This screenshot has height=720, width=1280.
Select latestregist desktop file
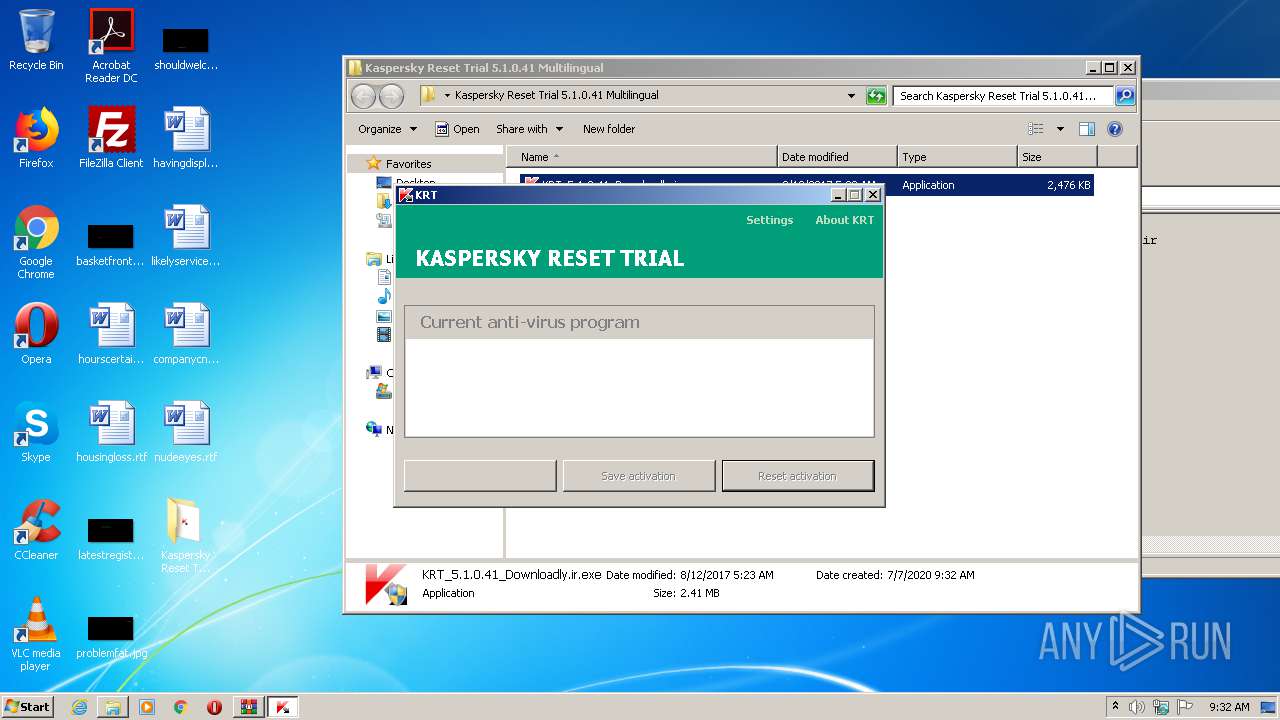pyautogui.click(x=111, y=540)
